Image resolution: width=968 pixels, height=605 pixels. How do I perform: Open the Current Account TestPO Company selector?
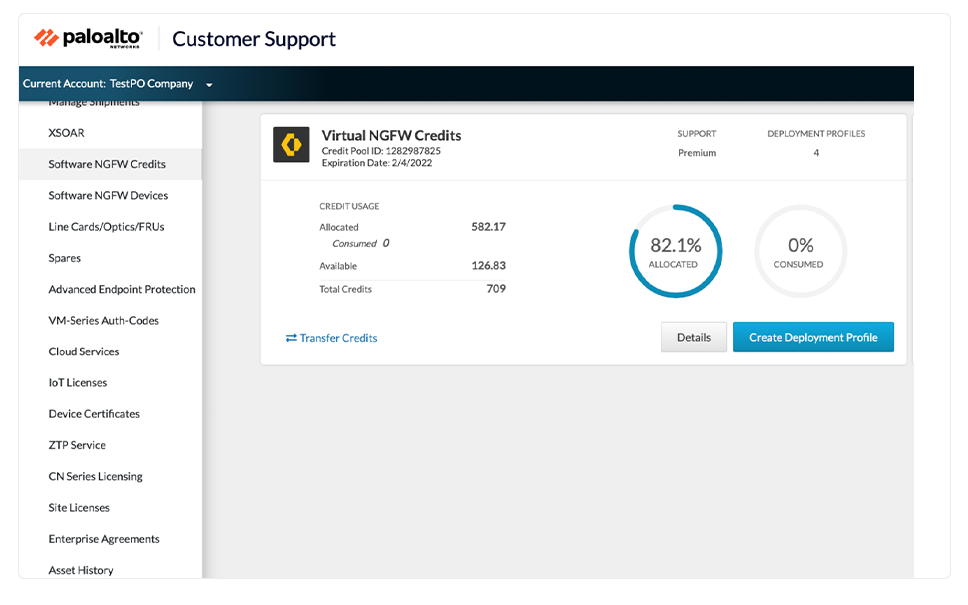tap(108, 84)
